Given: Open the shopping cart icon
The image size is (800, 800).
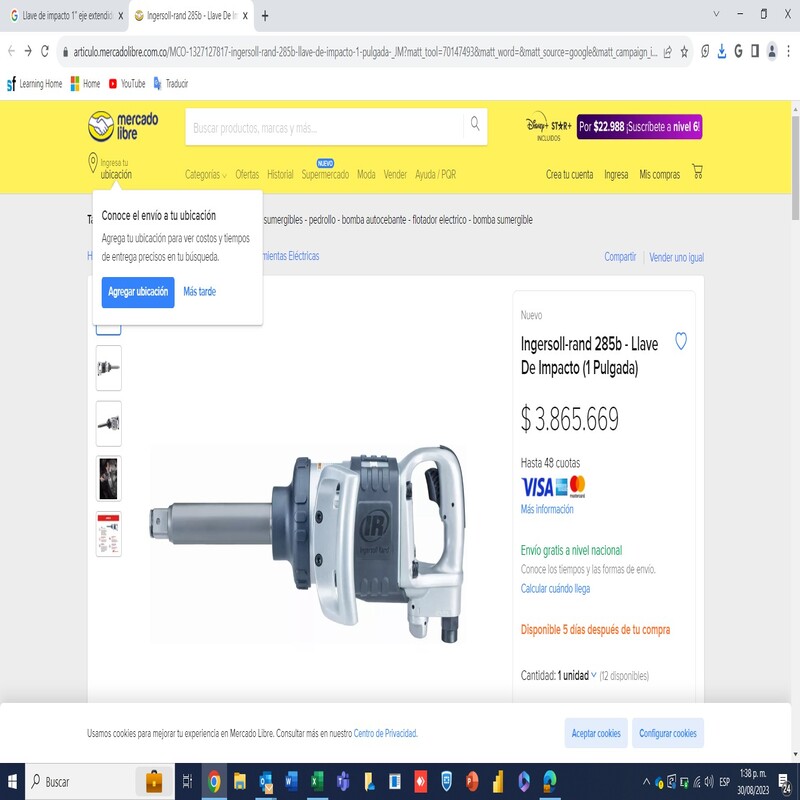Looking at the screenshot, I should 697,171.
